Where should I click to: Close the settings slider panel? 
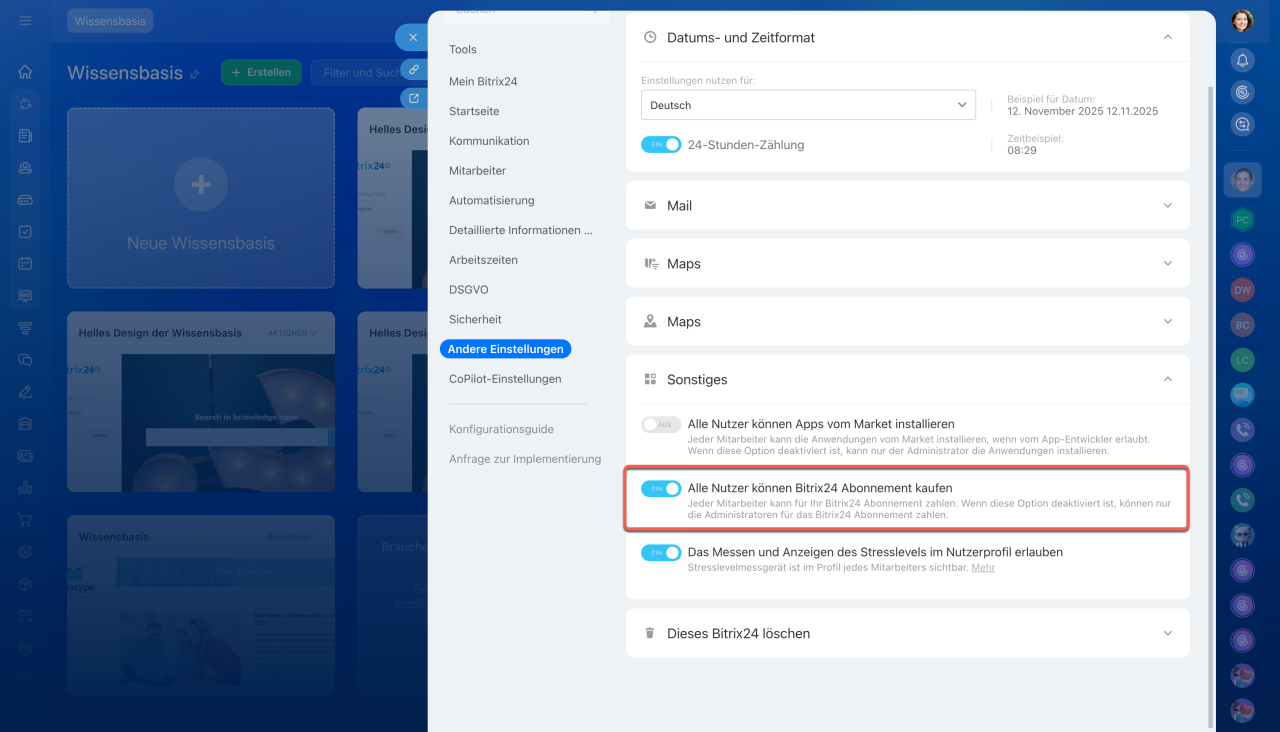point(413,38)
